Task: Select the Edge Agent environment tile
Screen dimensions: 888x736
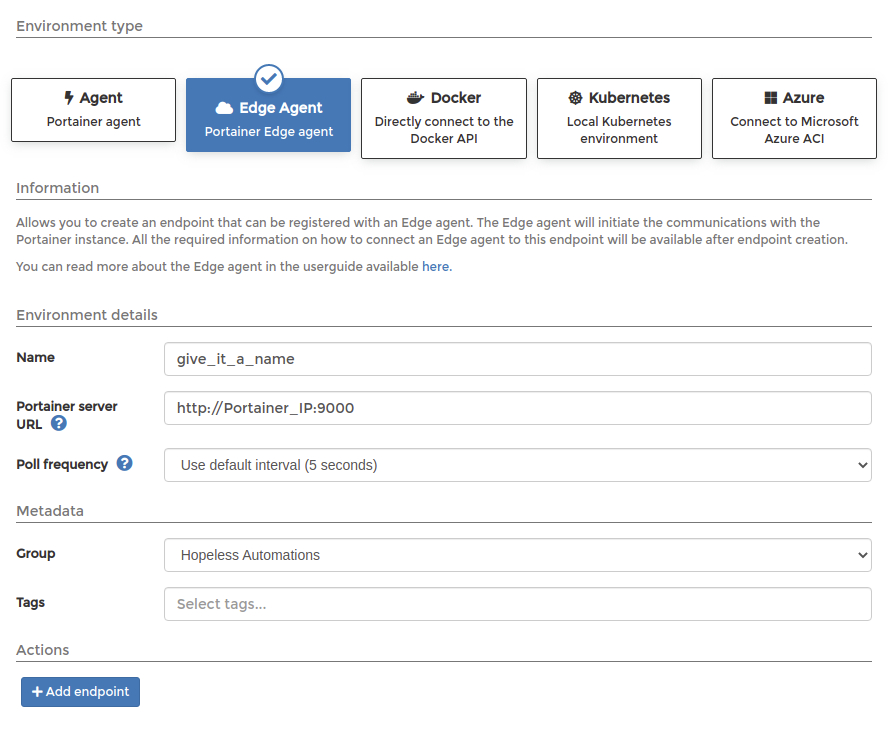Action: [x=268, y=115]
